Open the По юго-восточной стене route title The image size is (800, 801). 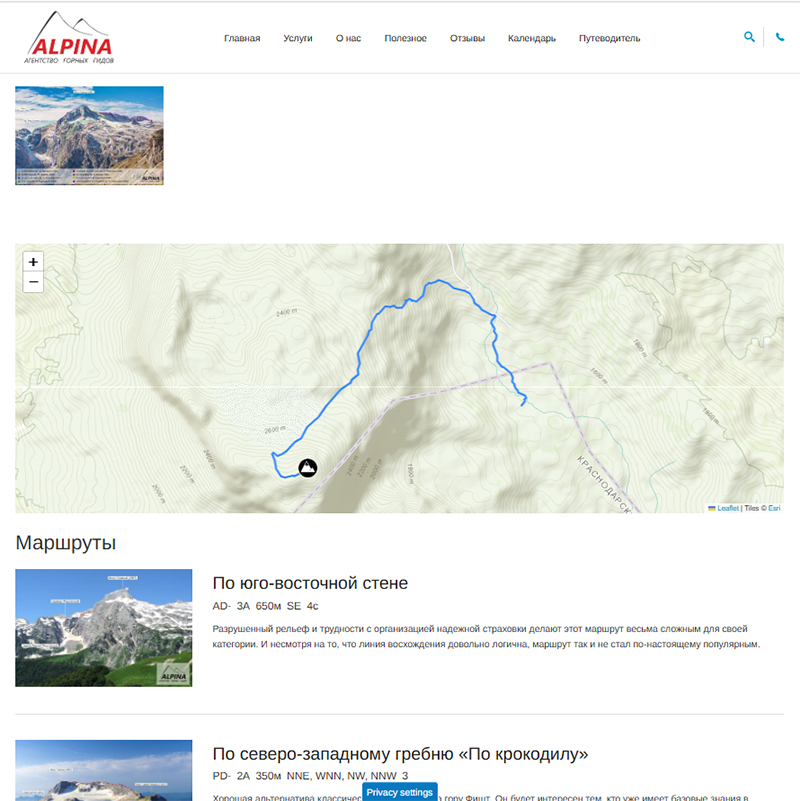pyautogui.click(x=310, y=583)
